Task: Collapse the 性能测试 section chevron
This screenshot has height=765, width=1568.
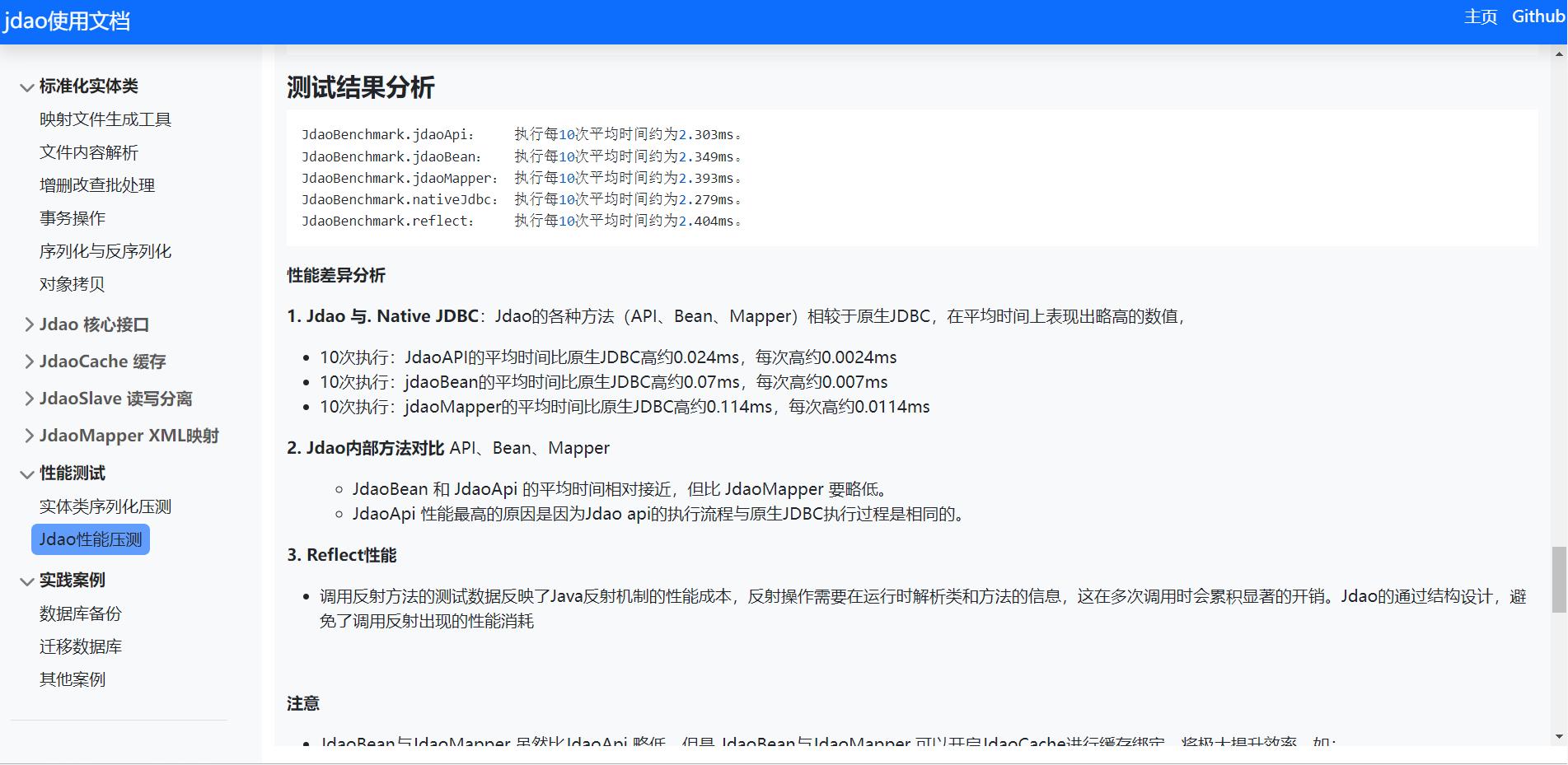Action: pyautogui.click(x=27, y=474)
